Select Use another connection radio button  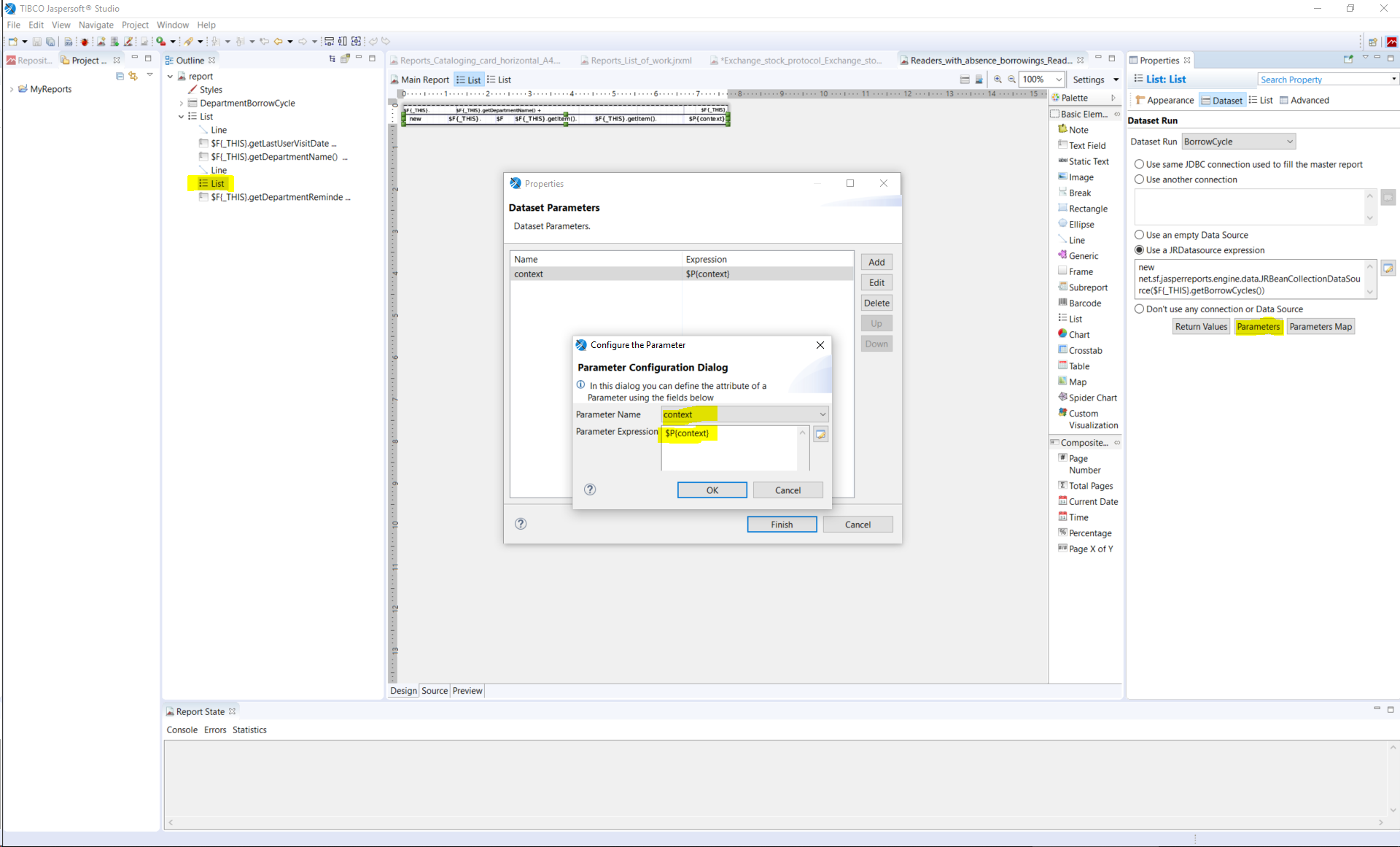click(x=1139, y=179)
